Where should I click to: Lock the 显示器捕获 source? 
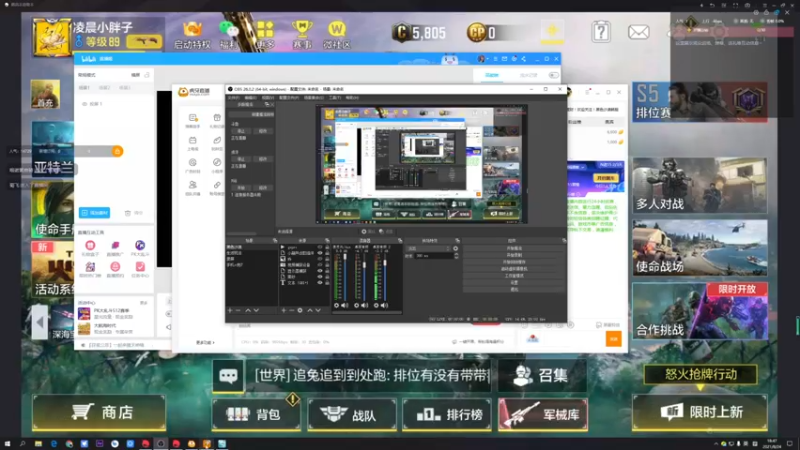pos(327,271)
